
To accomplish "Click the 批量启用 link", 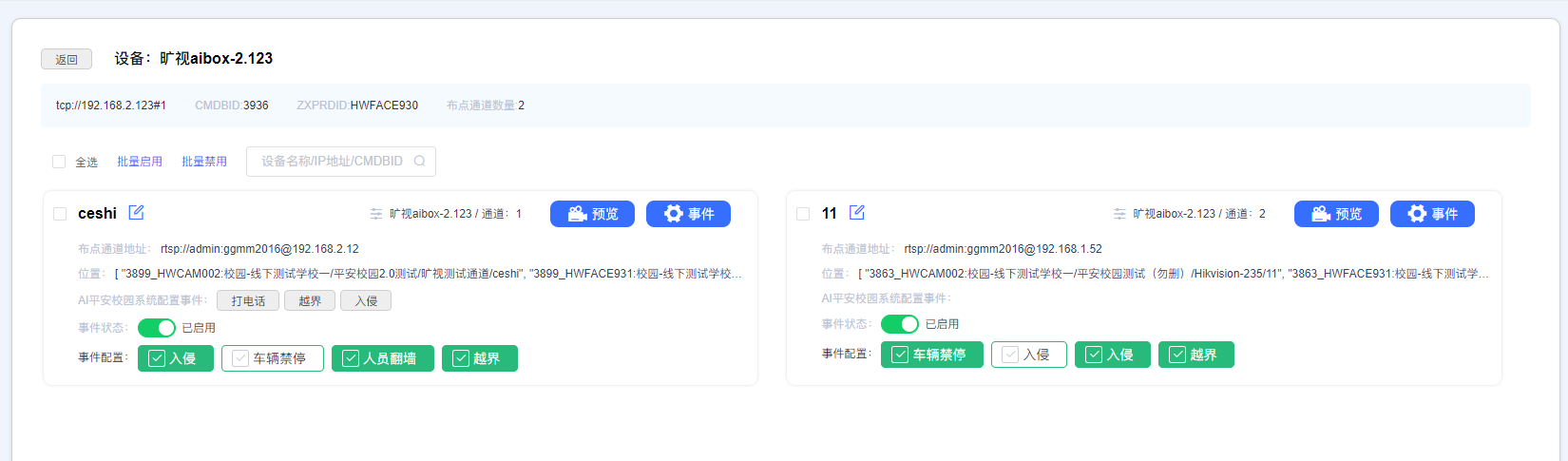I will pyautogui.click(x=140, y=162).
